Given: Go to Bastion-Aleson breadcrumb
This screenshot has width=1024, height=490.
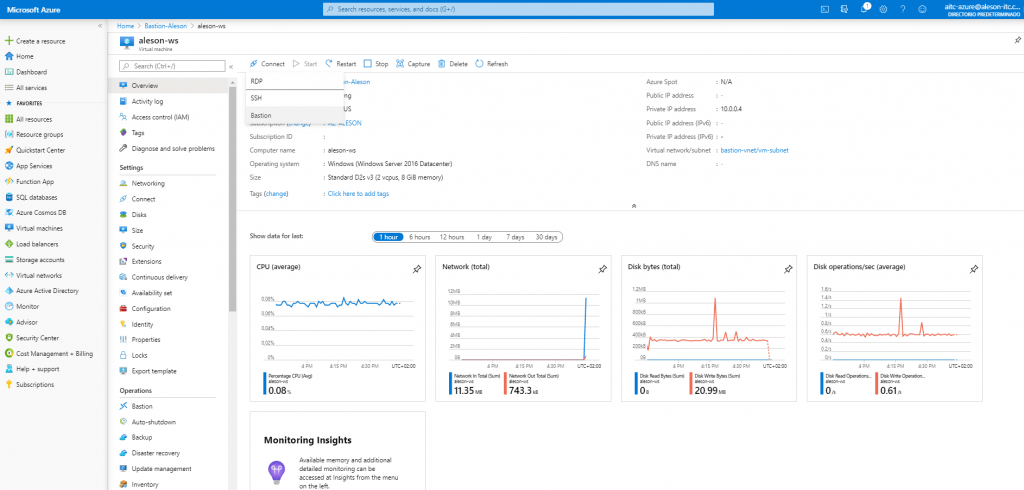Looking at the screenshot, I should pos(165,25).
